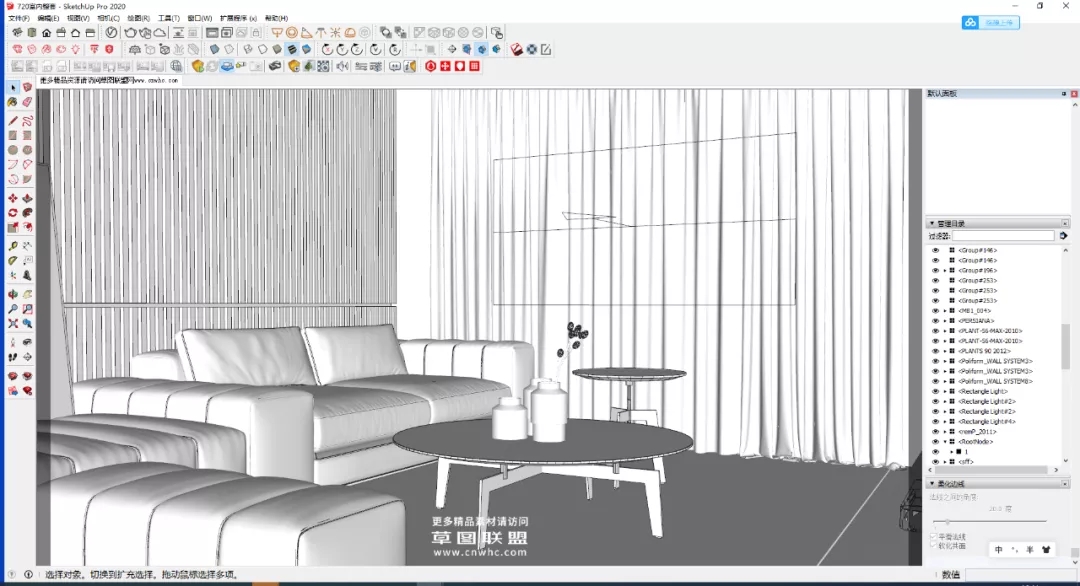Pick the Paint Bucket tool
The image size is (1080, 586).
(13, 101)
